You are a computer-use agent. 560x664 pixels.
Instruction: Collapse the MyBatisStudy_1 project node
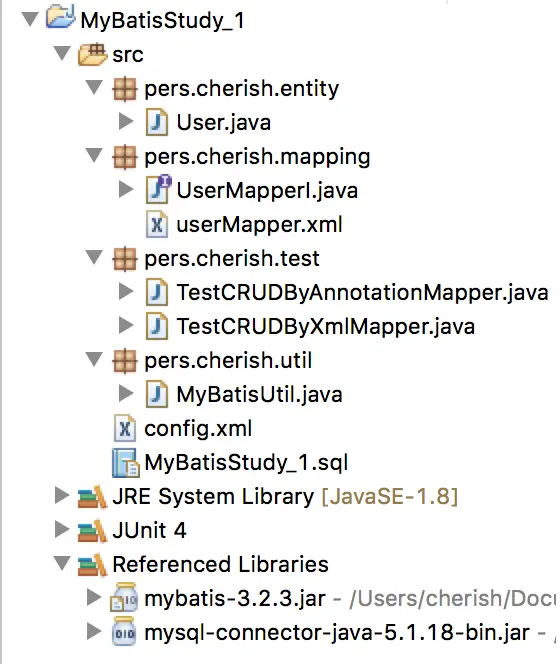pyautogui.click(x=30, y=19)
